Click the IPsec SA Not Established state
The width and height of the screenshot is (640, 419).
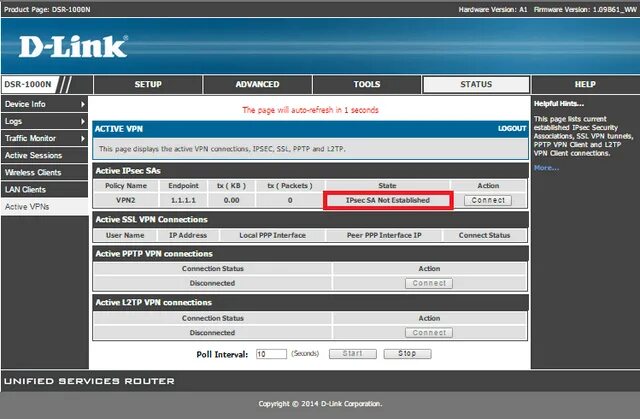388,200
